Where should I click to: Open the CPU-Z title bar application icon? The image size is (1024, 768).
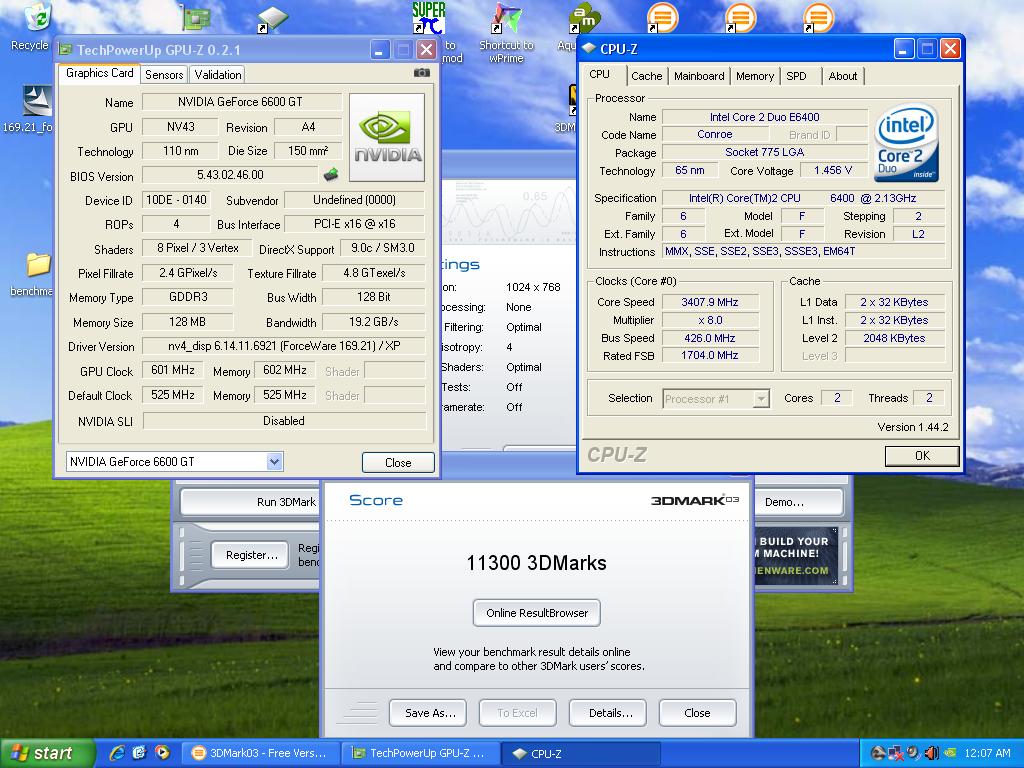click(588, 48)
